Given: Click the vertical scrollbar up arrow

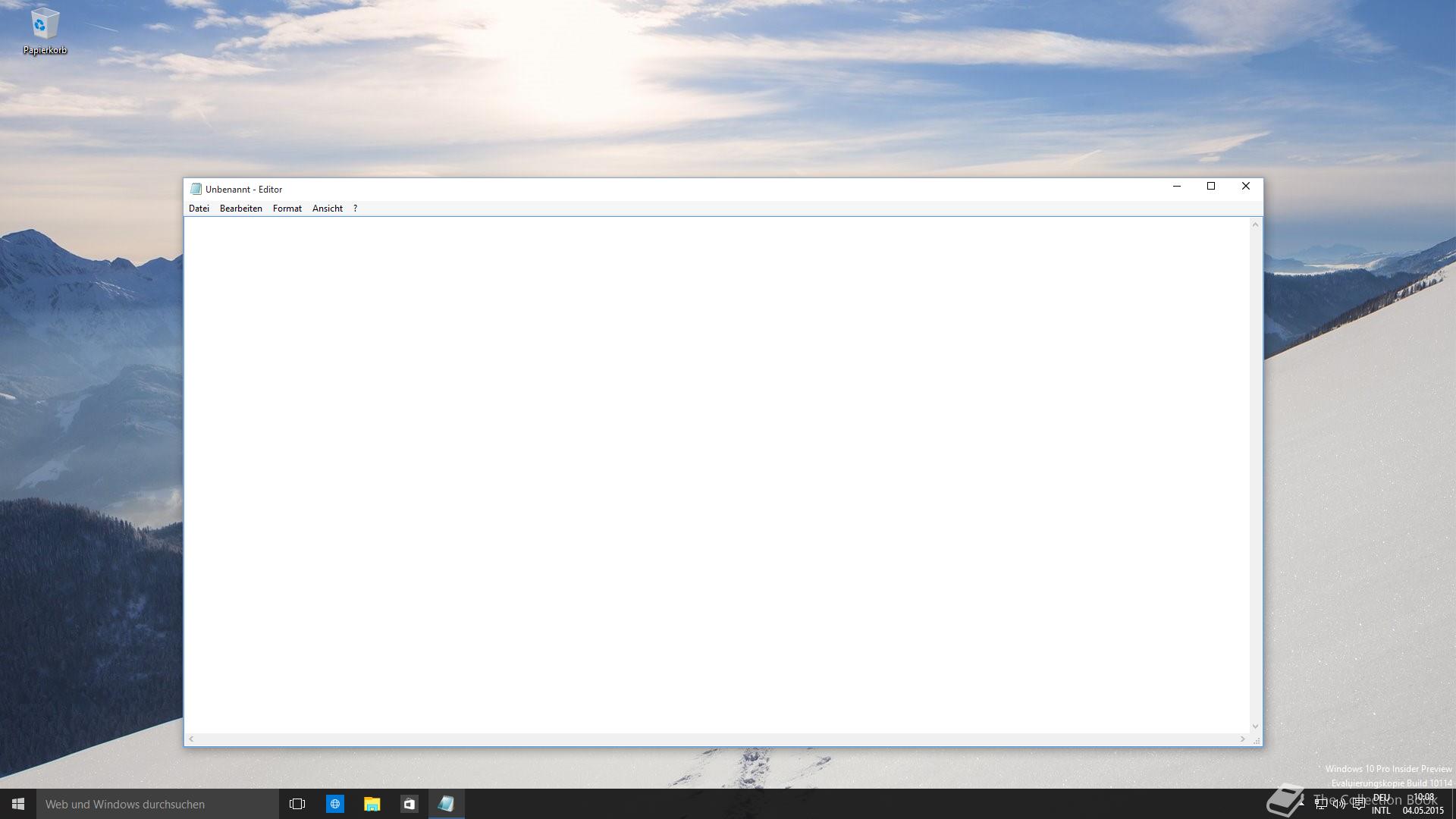Looking at the screenshot, I should (x=1255, y=224).
